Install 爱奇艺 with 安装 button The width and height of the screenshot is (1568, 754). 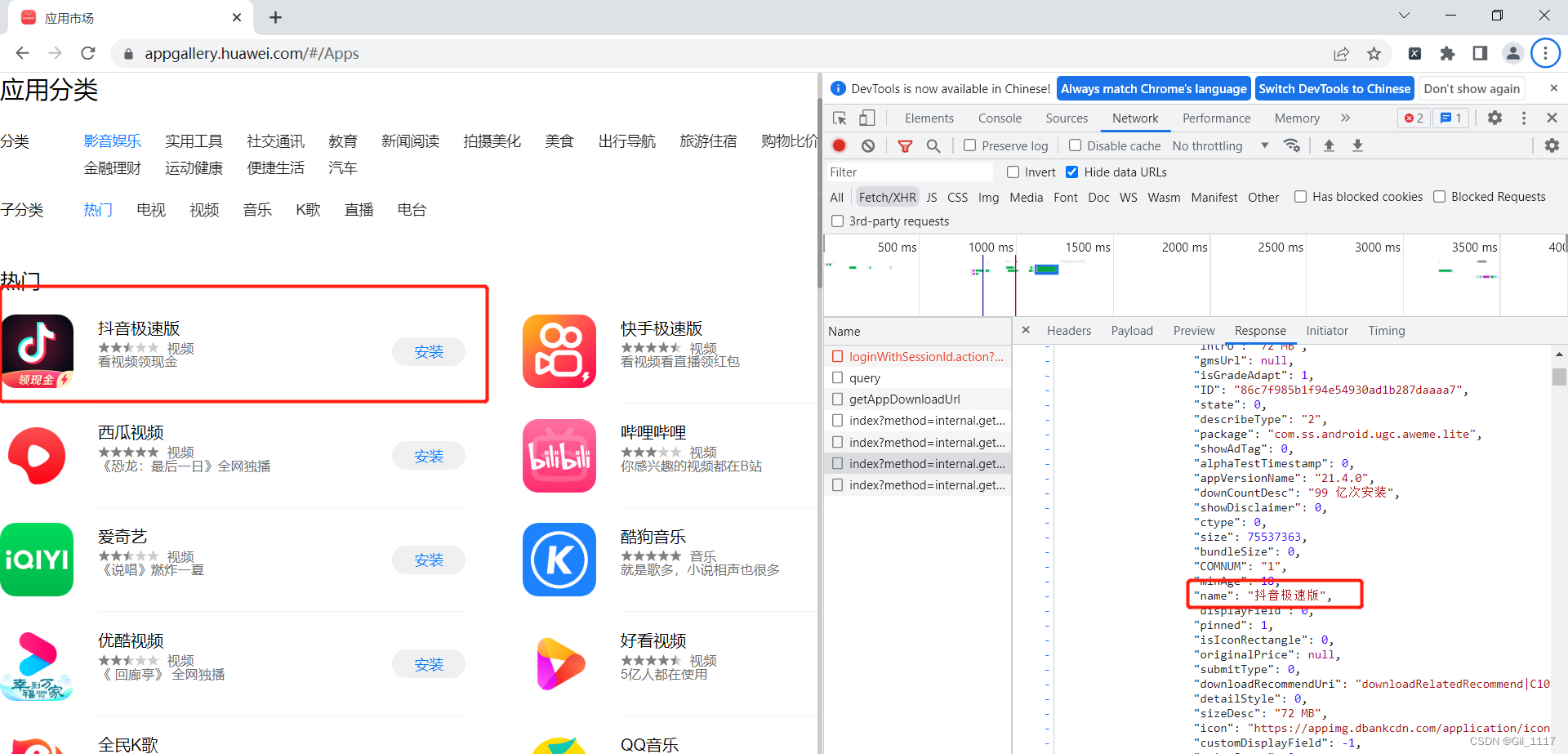[x=429, y=560]
